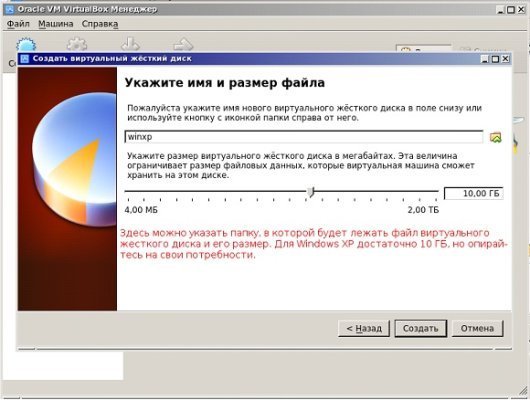Click the resize grip at window corner
This screenshot has width=530, height=400.
(x=523, y=392)
